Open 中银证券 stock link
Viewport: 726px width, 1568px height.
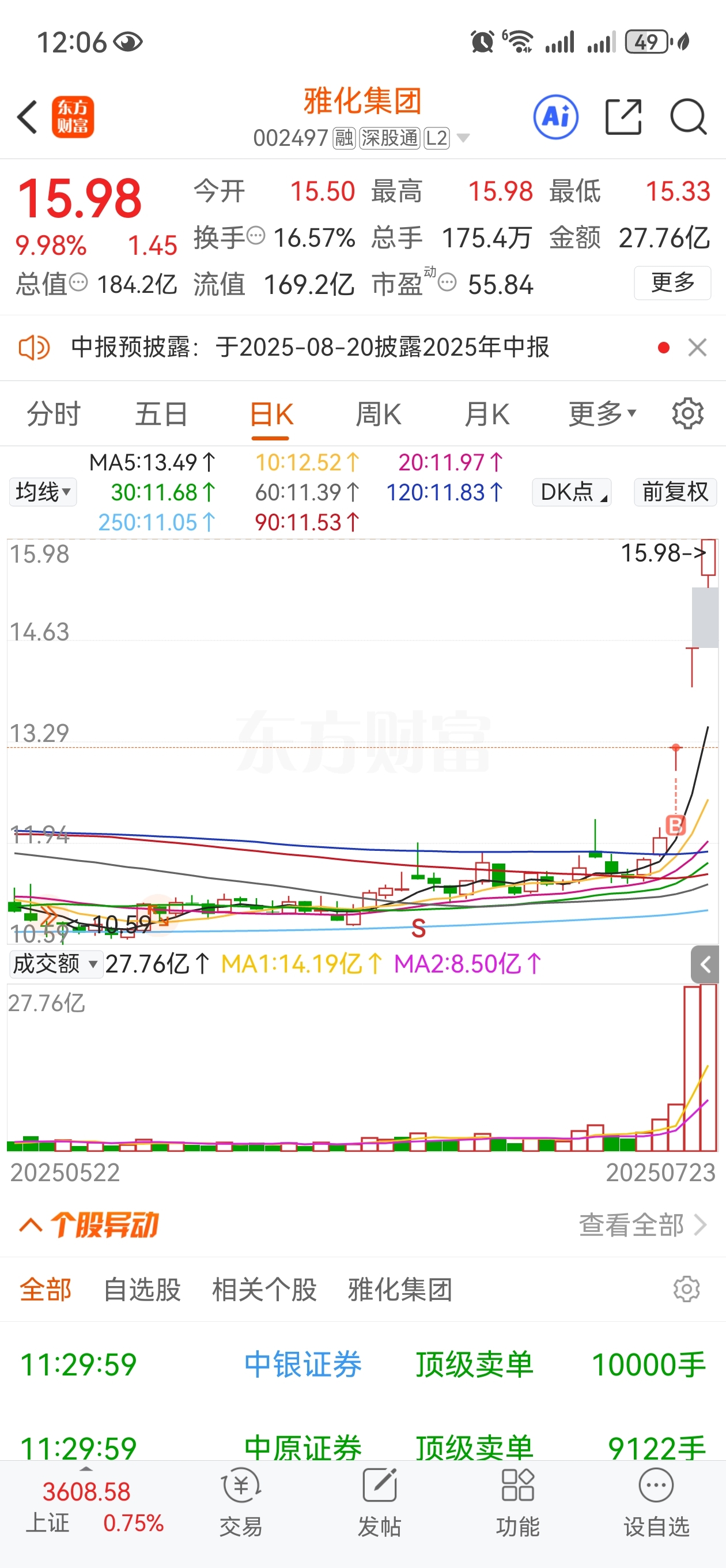pyautogui.click(x=302, y=1364)
